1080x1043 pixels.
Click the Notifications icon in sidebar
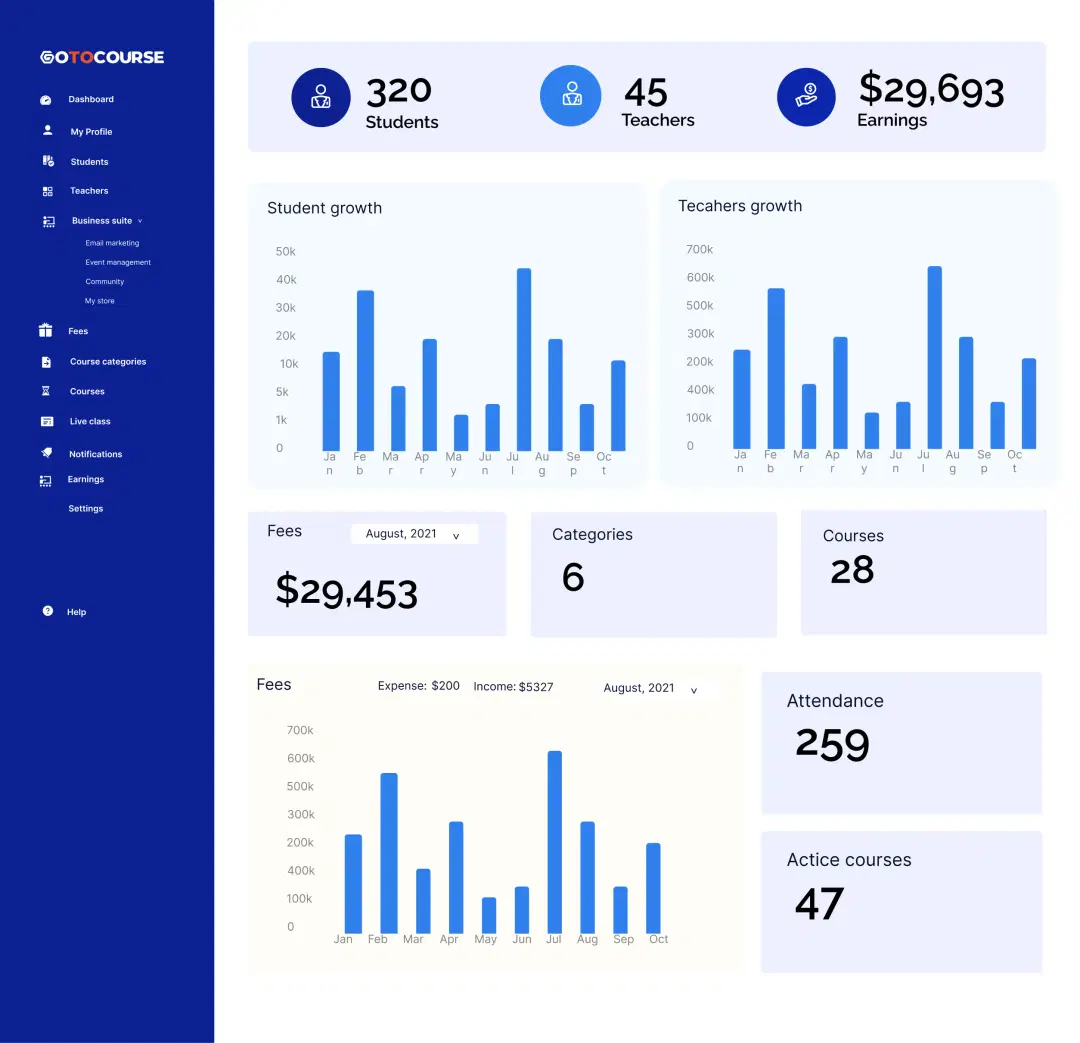pyautogui.click(x=47, y=453)
